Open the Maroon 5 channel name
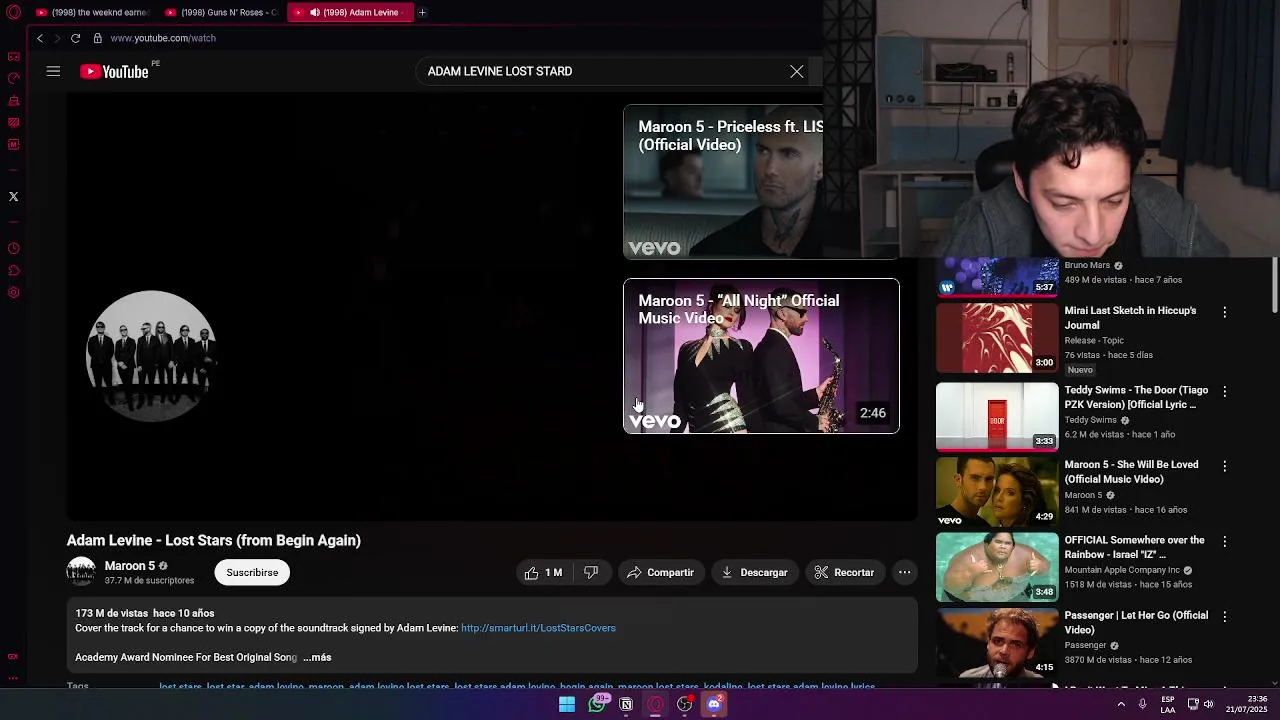The height and width of the screenshot is (720, 1280). tap(130, 566)
